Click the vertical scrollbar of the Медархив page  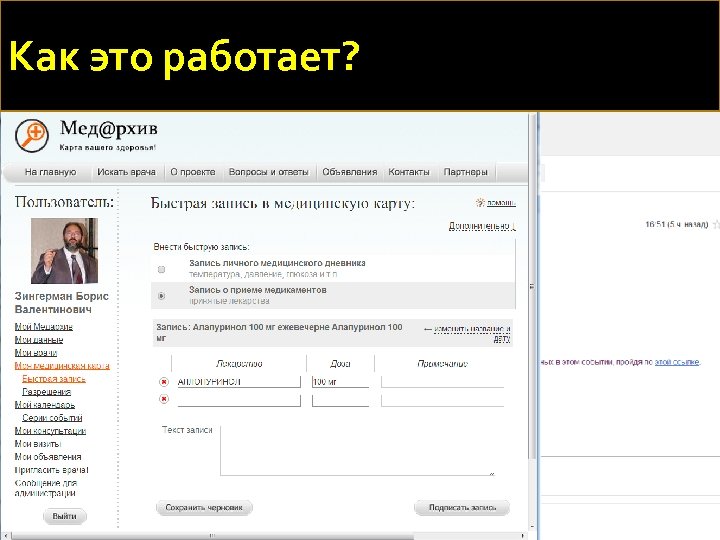pos(532,286)
